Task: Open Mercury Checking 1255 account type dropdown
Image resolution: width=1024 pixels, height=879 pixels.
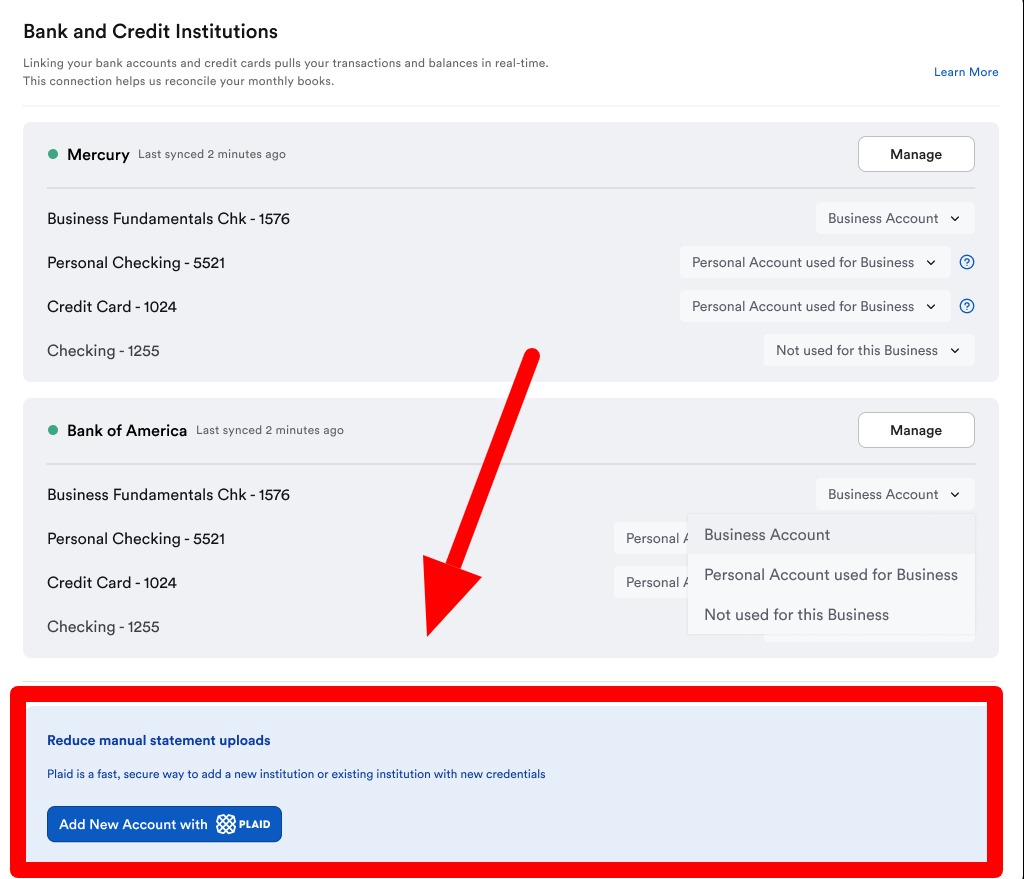Action: tap(869, 350)
